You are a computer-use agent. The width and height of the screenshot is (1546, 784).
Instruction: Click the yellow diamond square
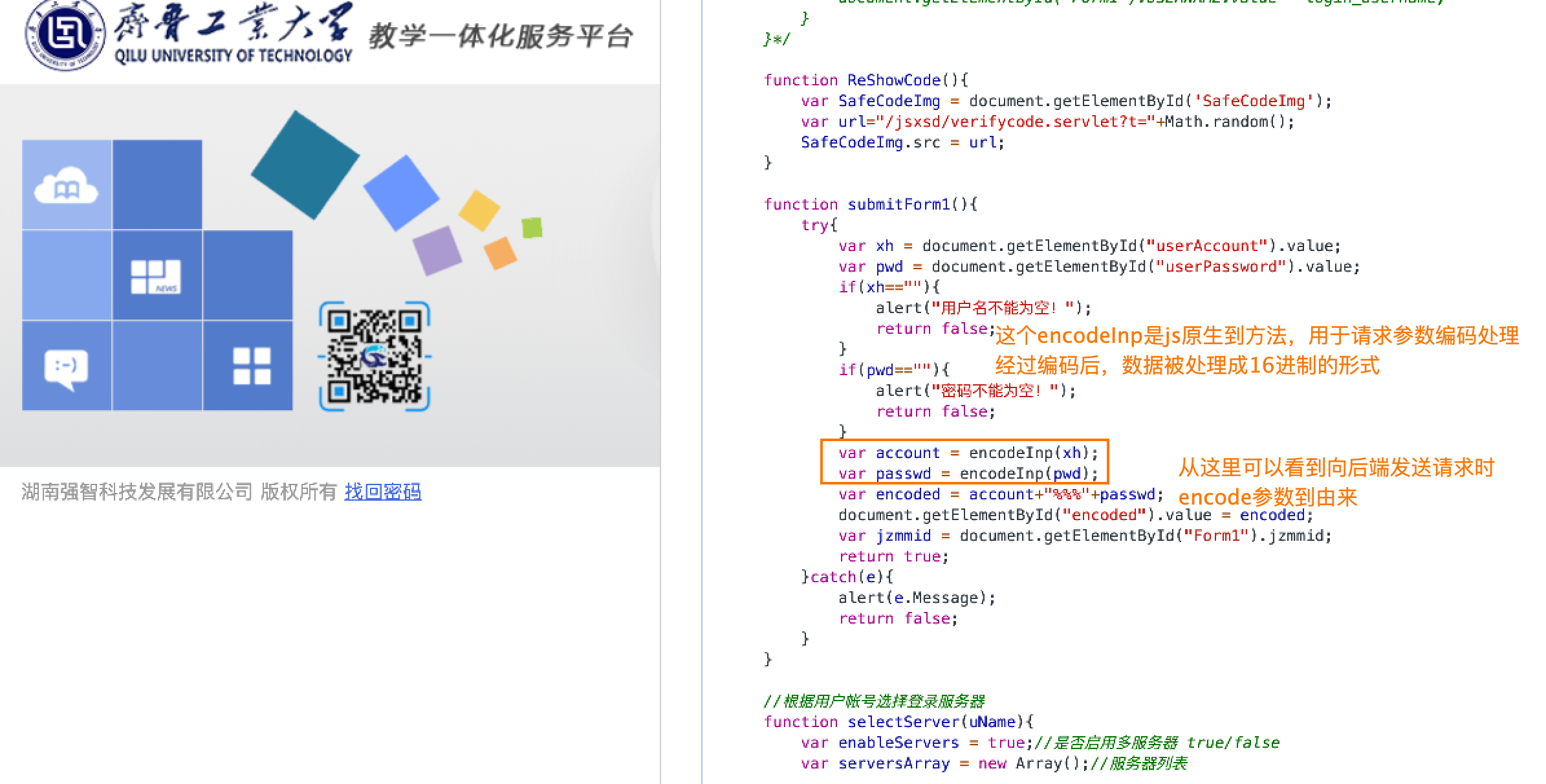click(x=479, y=210)
